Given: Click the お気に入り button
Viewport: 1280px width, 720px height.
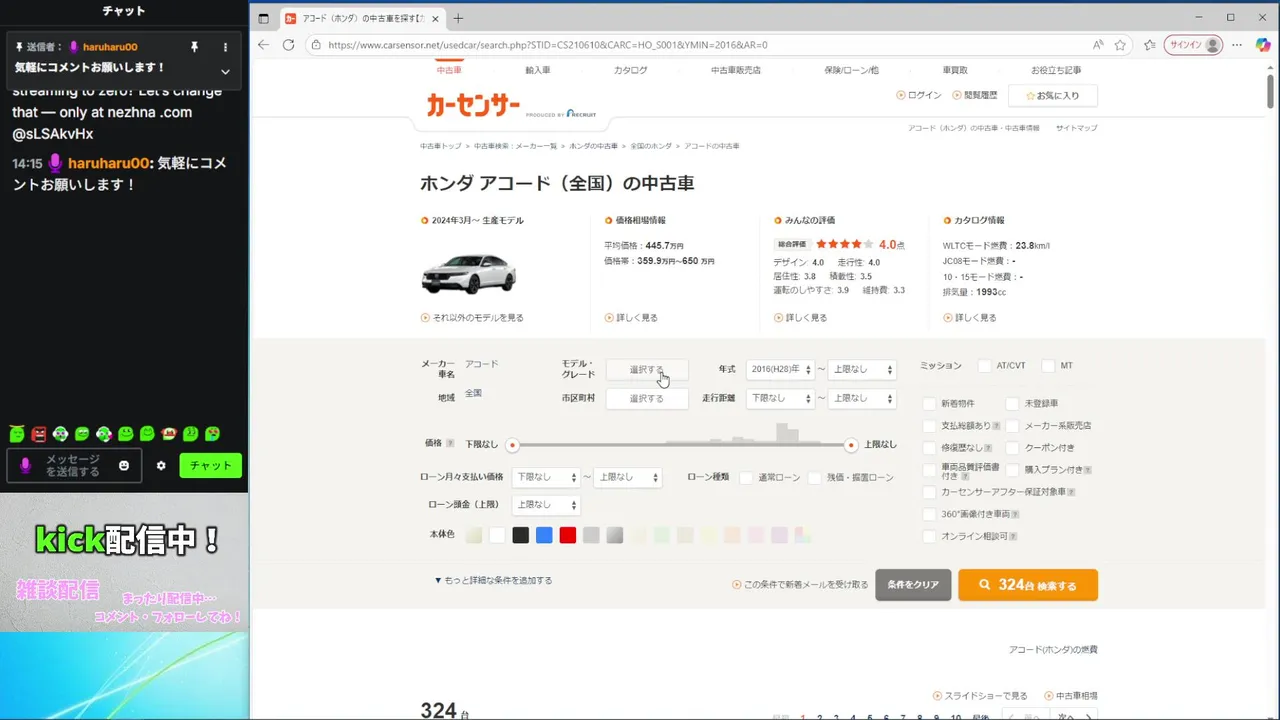Looking at the screenshot, I should click(x=1053, y=95).
